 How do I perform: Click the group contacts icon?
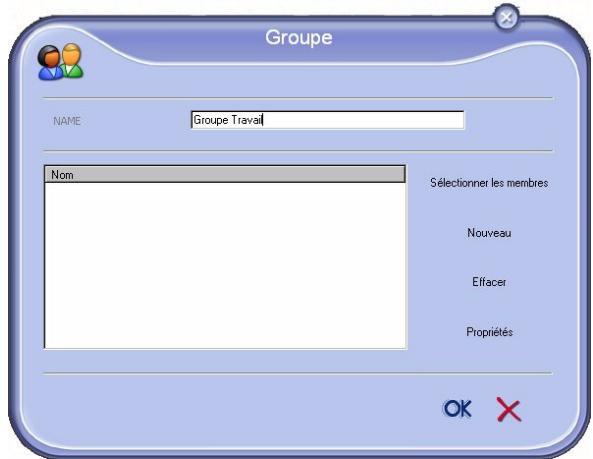(60, 62)
